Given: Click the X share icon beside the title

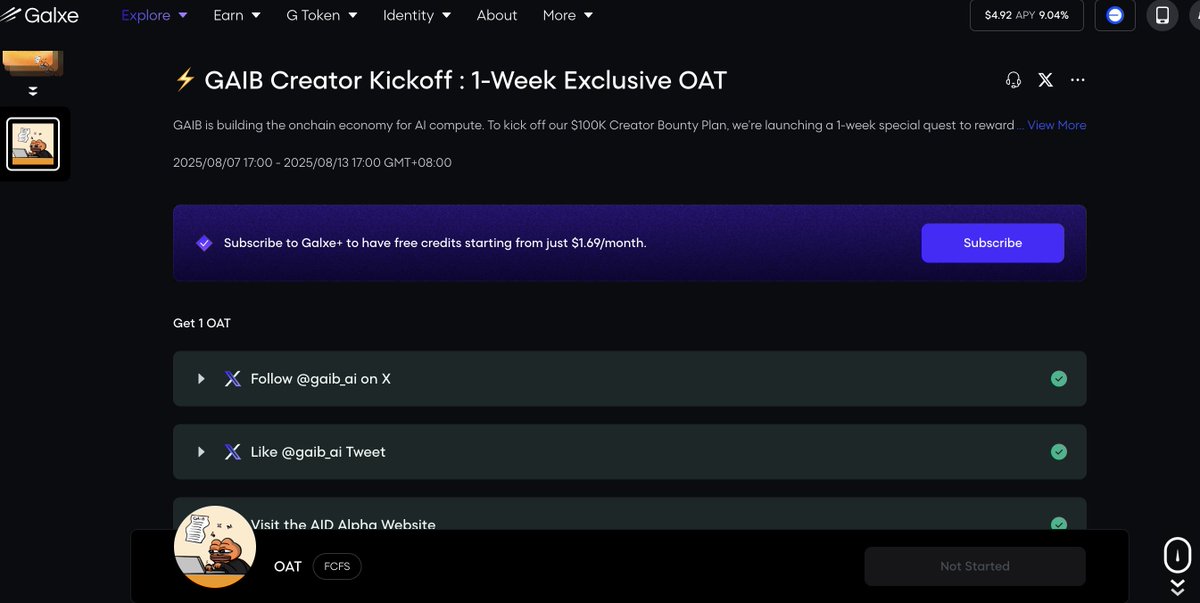Looking at the screenshot, I should pos(1045,80).
